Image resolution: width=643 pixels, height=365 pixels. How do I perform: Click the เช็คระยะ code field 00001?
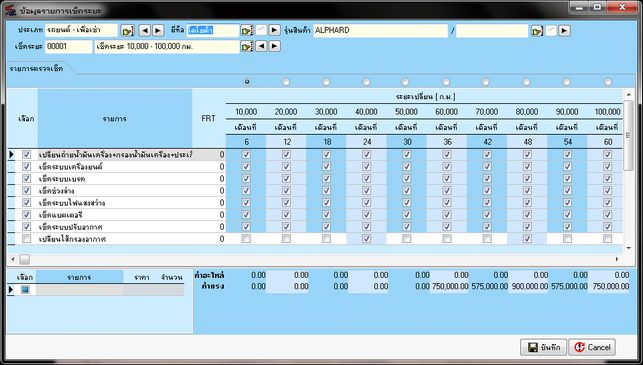[x=68, y=46]
